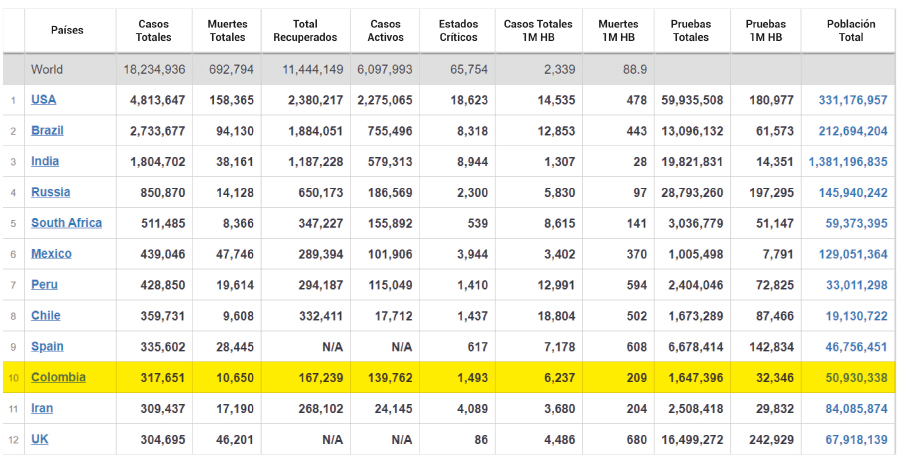Sort by Población Total column header
900x464 pixels.
pyautogui.click(x=851, y=30)
